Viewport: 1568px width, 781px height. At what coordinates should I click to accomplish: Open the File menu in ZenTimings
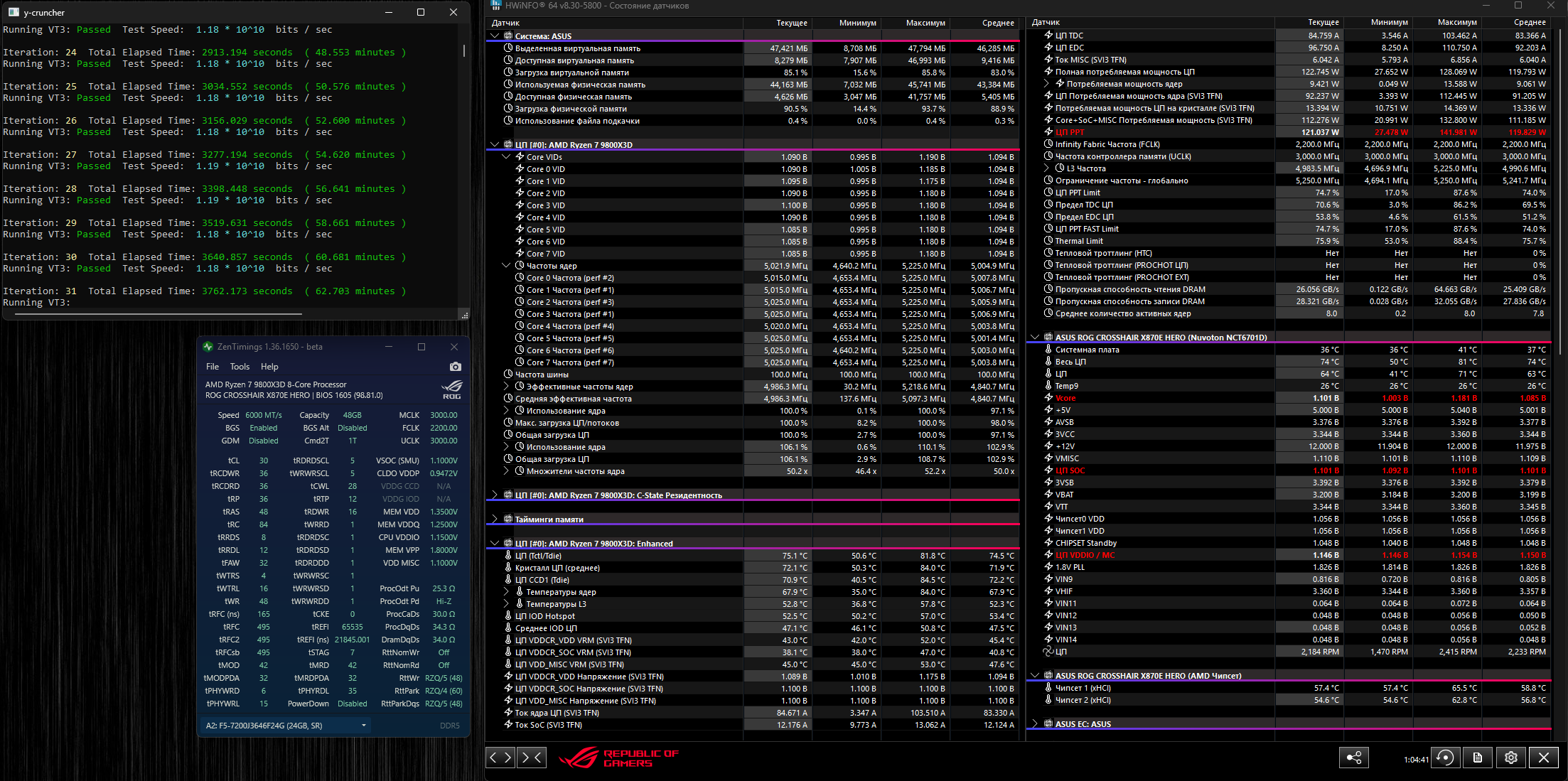[213, 367]
